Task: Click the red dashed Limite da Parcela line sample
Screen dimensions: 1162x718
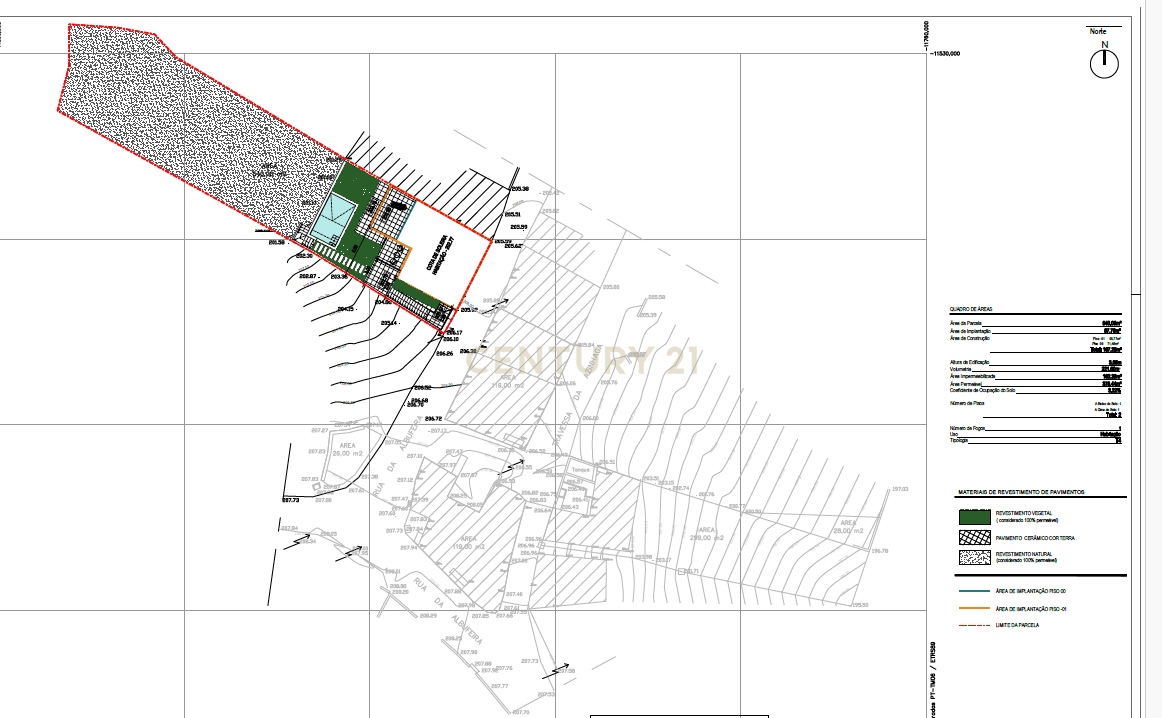Action: pos(975,625)
